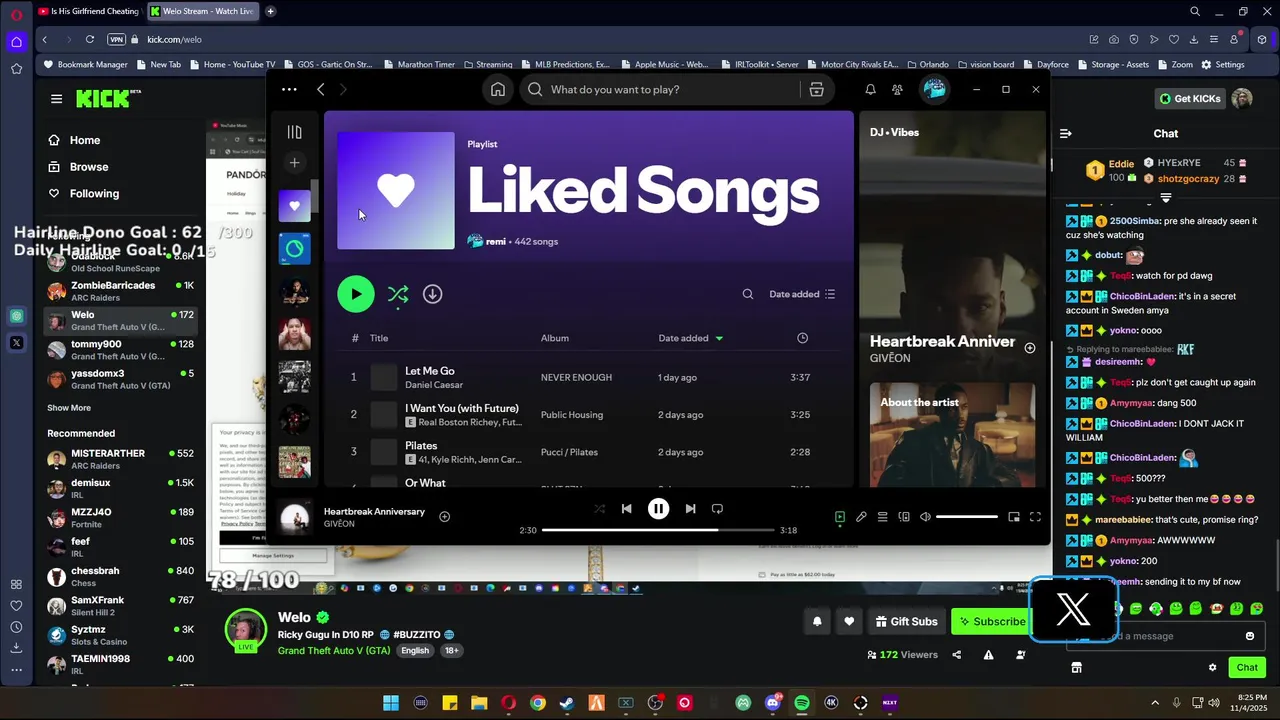Open the Public Housing album link
The image size is (1280, 720).
(x=572, y=415)
